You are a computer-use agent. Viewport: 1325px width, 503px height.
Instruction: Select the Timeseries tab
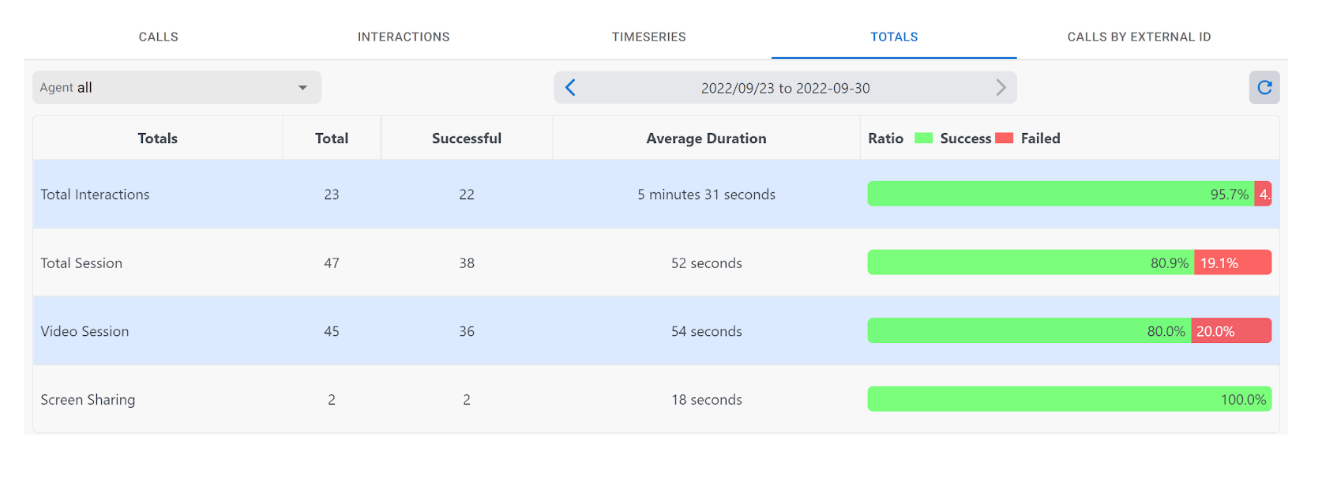click(649, 37)
